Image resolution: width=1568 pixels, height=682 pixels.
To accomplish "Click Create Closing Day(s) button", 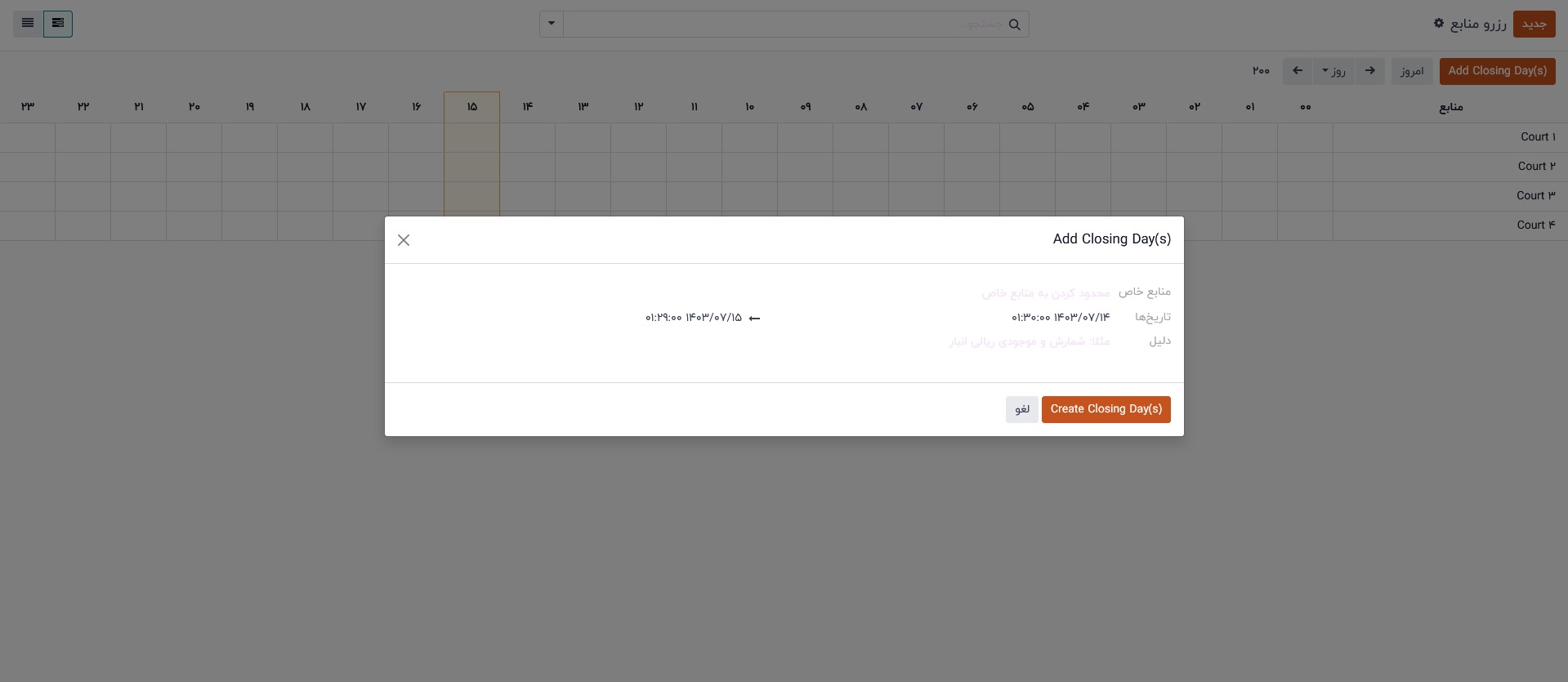I will click(1106, 409).
